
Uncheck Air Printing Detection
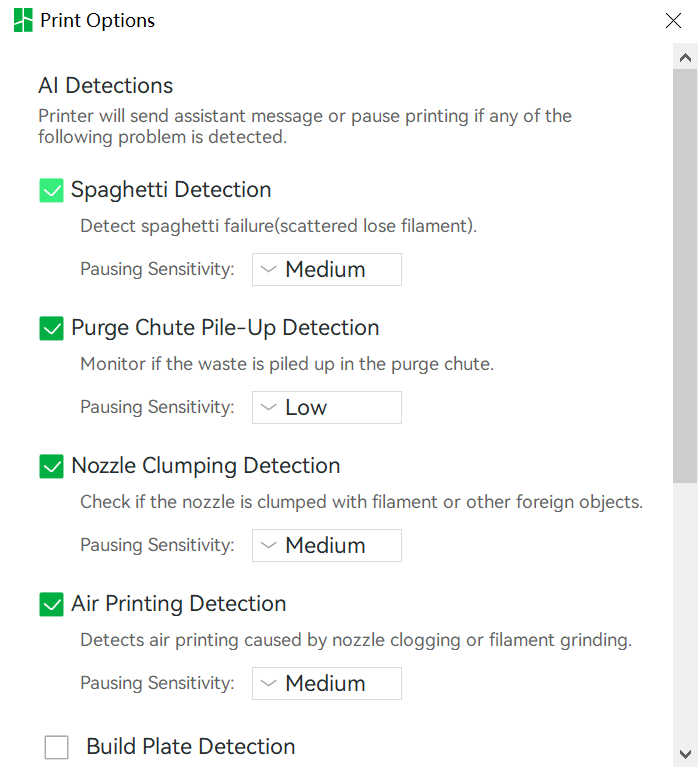pyautogui.click(x=51, y=604)
